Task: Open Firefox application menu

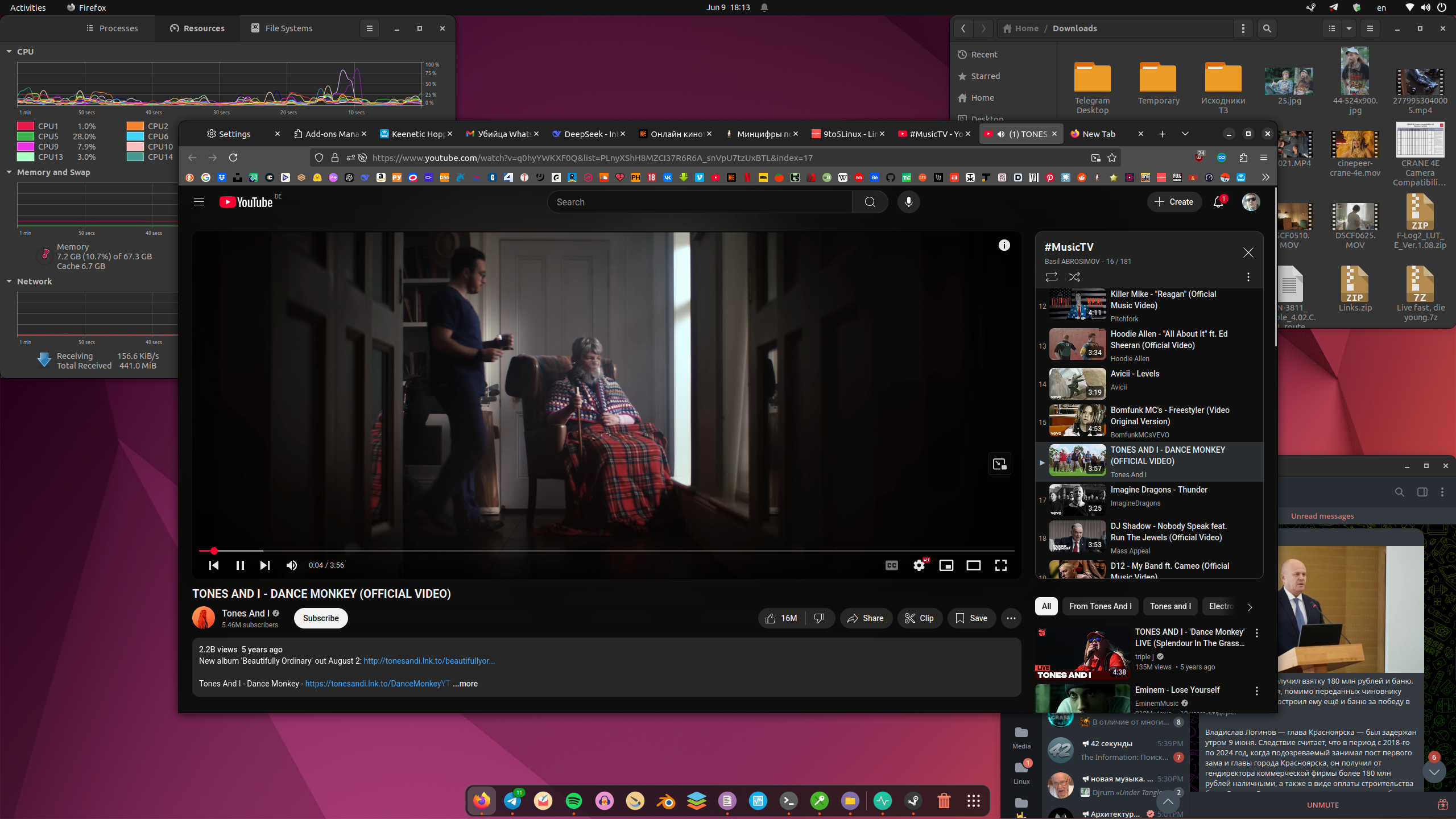Action: coord(1264,158)
